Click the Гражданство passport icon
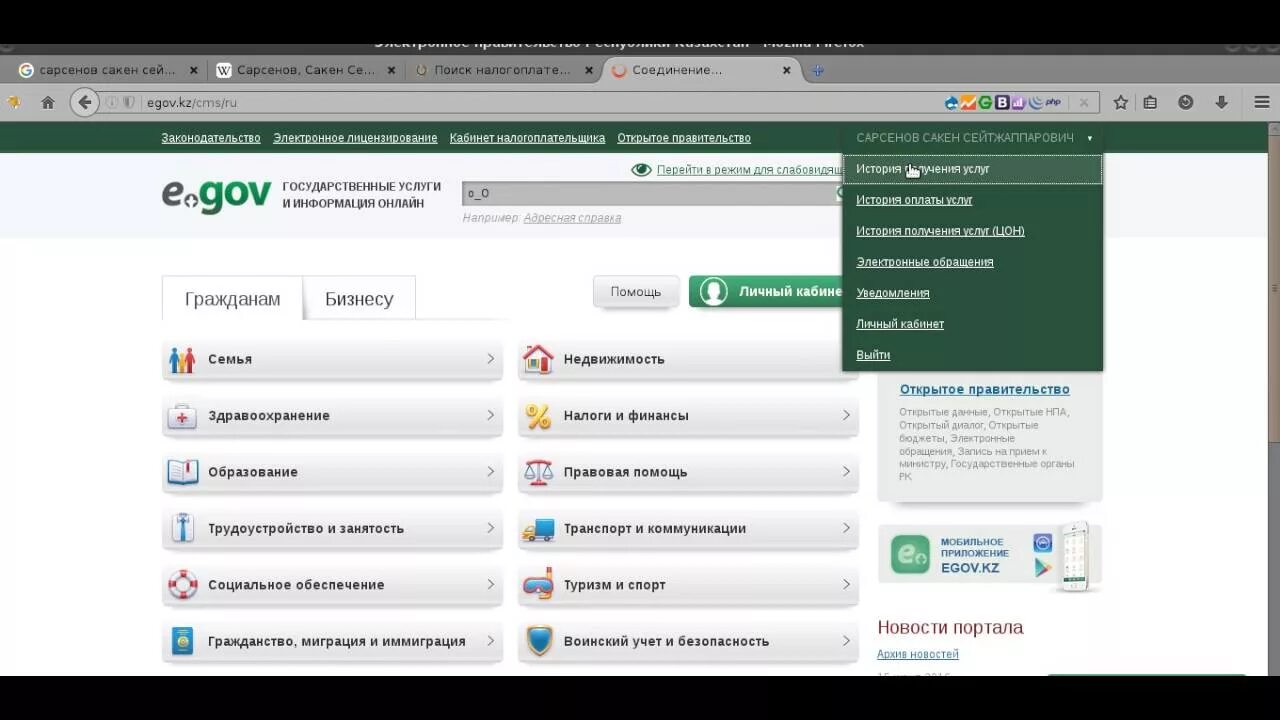Screen dimensions: 1280x720 (x=182, y=641)
